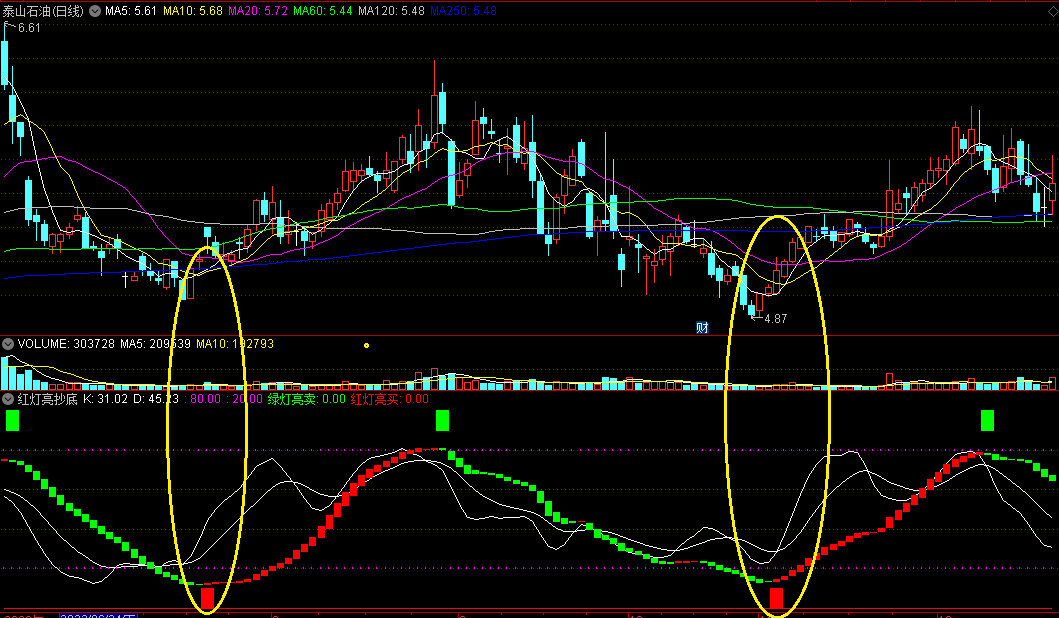Click the magenta 80.00 threshold value
The width and height of the screenshot is (1059, 618).
205,399
